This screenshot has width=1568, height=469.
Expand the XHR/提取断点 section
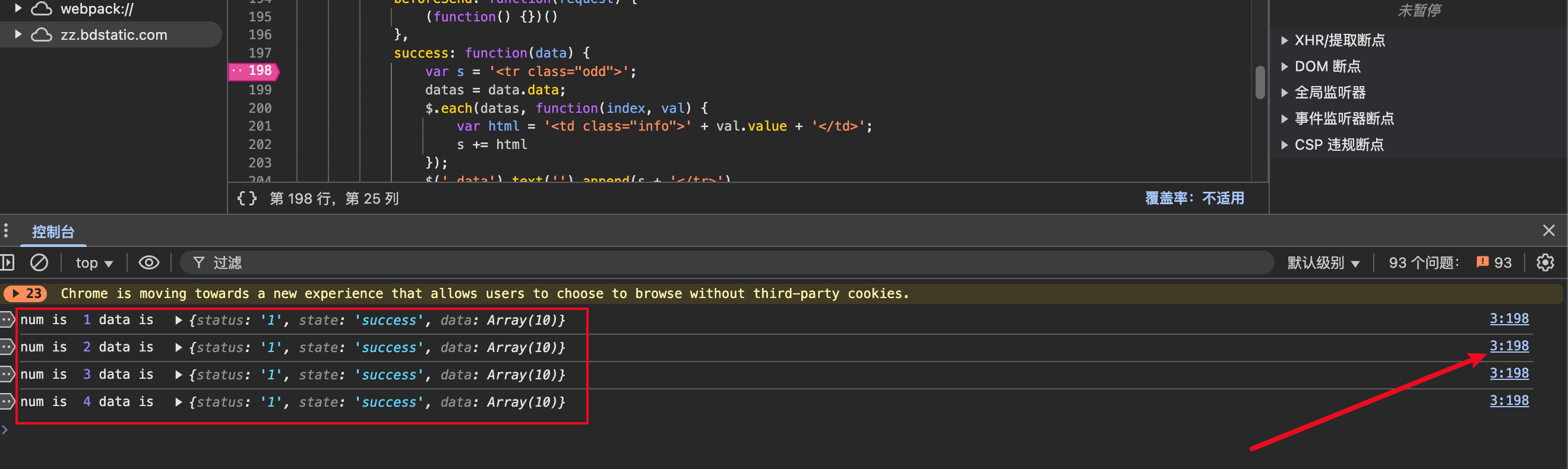point(1284,41)
